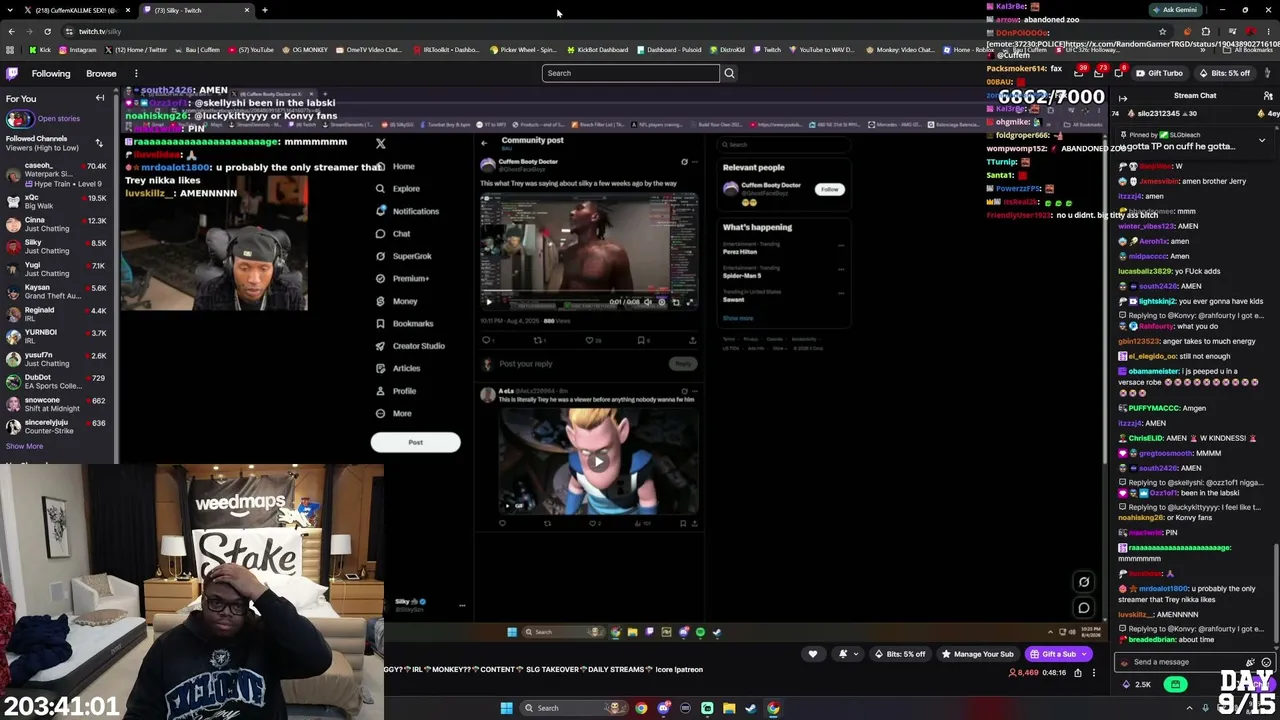Open the Twitch icon with 6 badge
Screen dimensions: 1280x720
pos(1119,73)
